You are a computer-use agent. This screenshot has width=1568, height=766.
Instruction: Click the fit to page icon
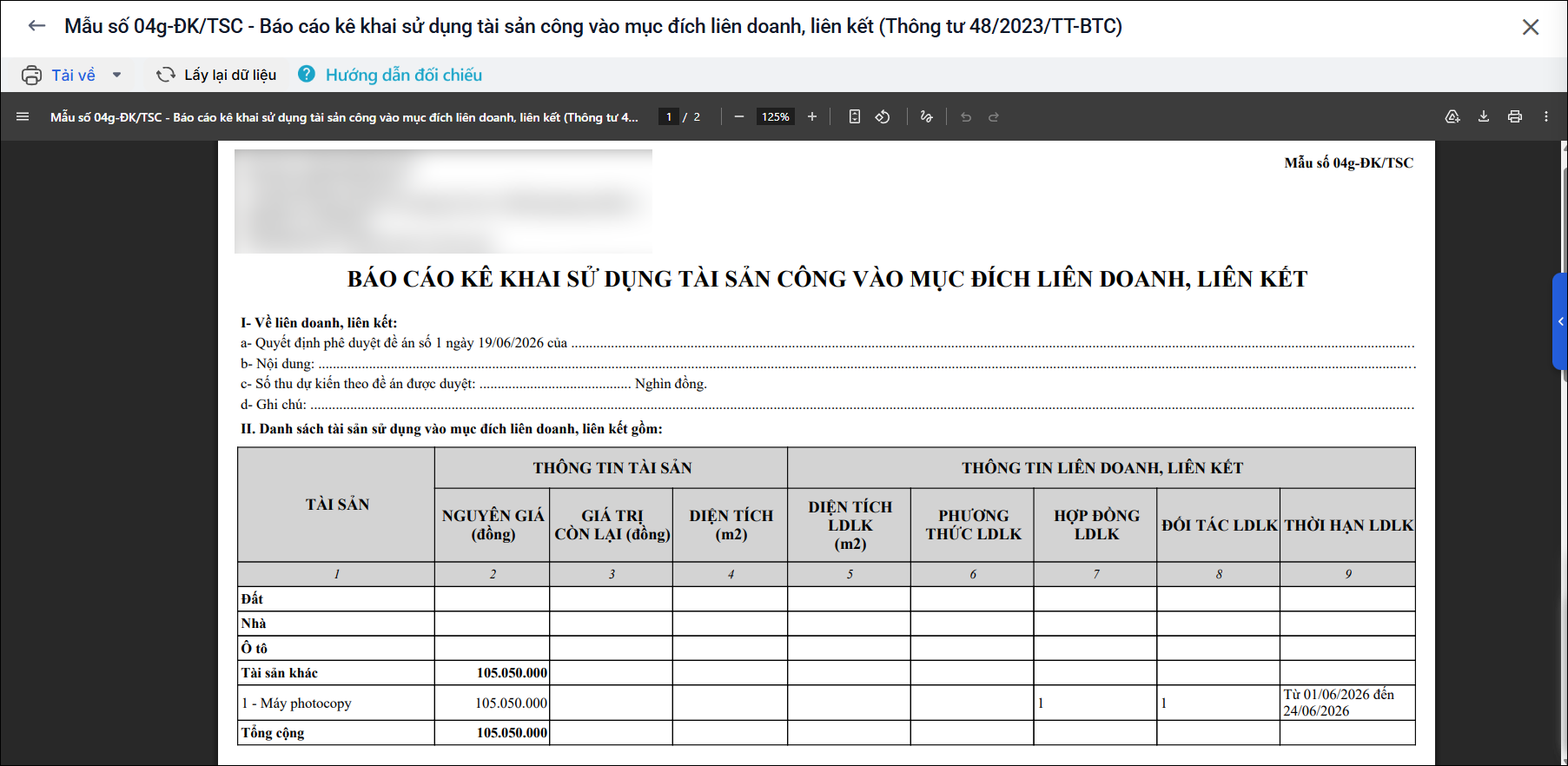pyautogui.click(x=855, y=116)
